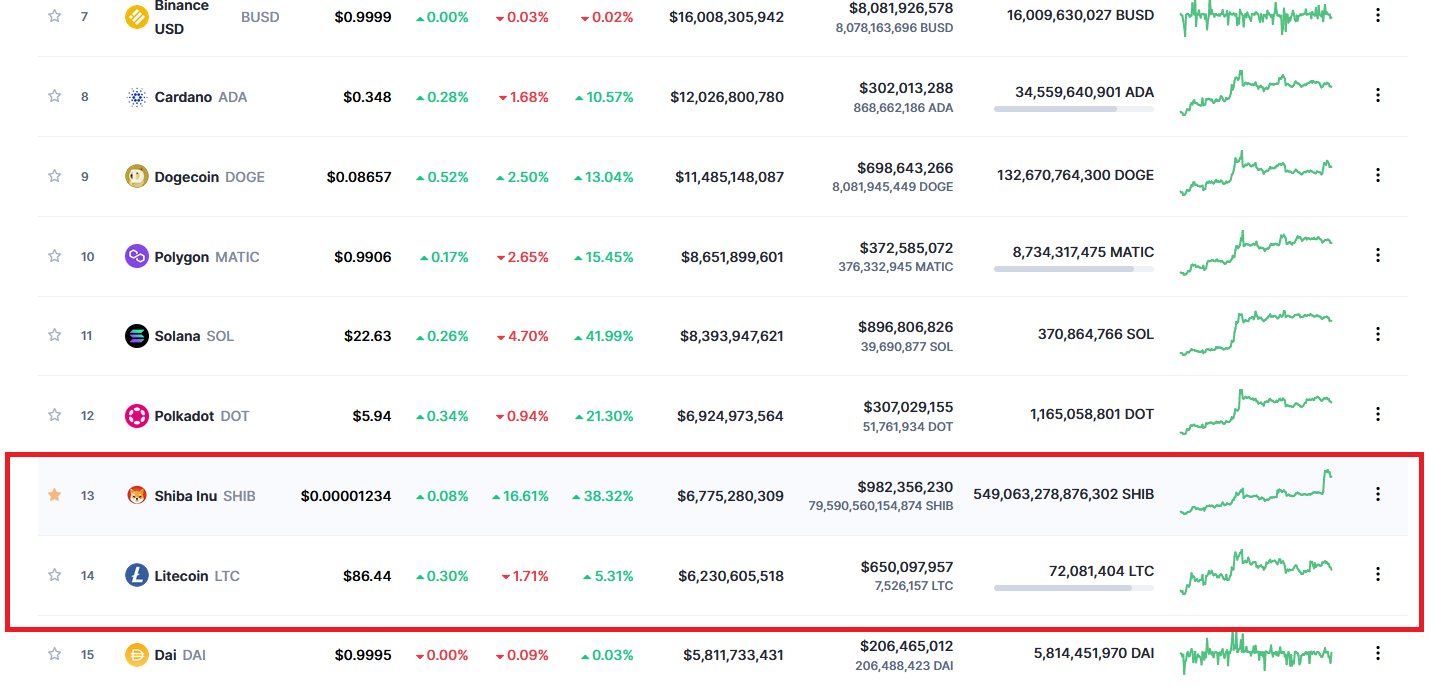View the Litecoin 7-day price graph
This screenshot has width=1436, height=693.
(1256, 572)
